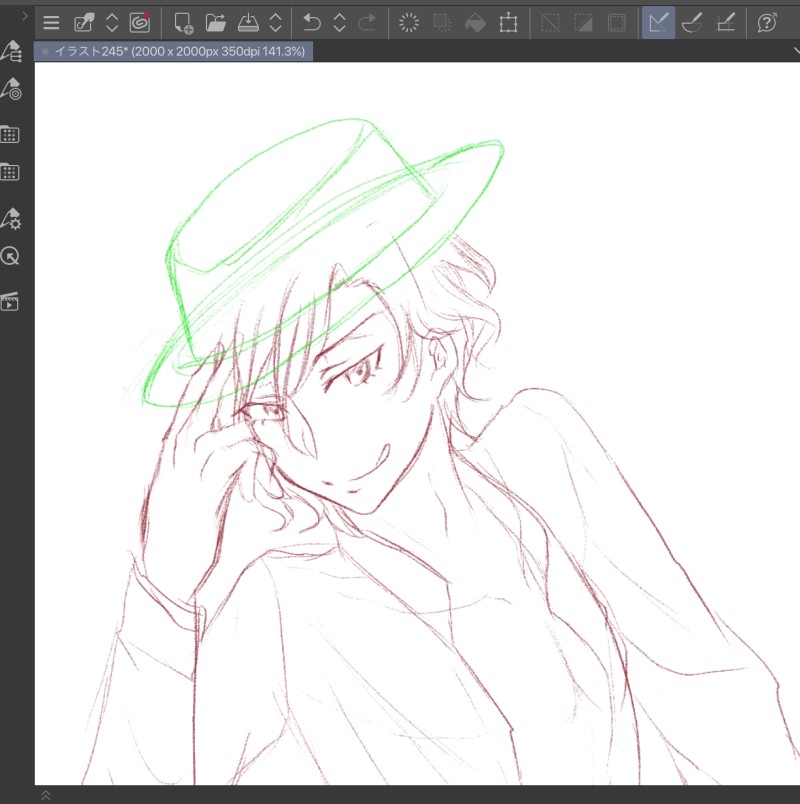Activate the Scale/Rotate transform icon
800x804 pixels.
508,23
